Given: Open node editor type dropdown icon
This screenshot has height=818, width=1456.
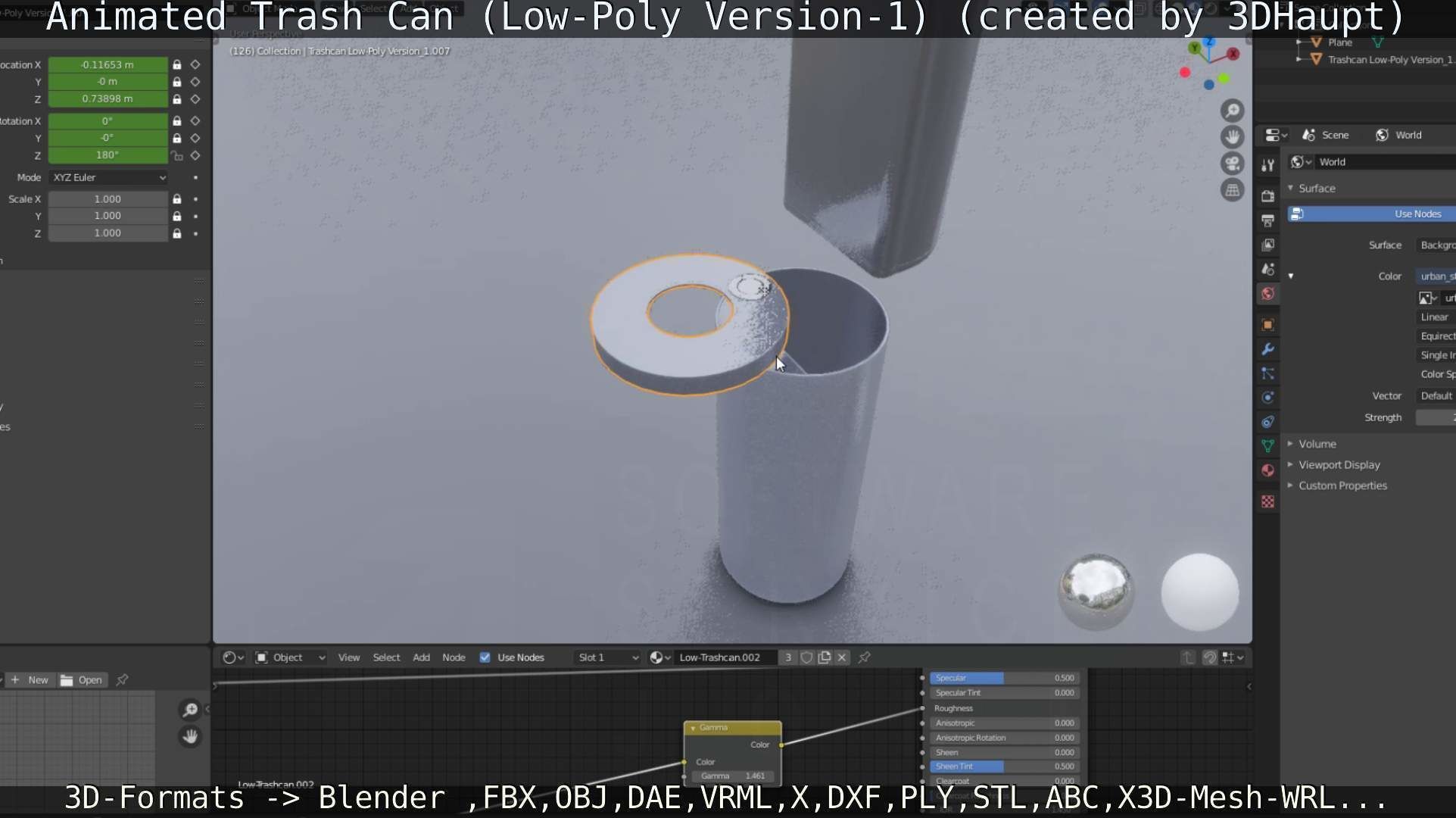Looking at the screenshot, I should [232, 657].
